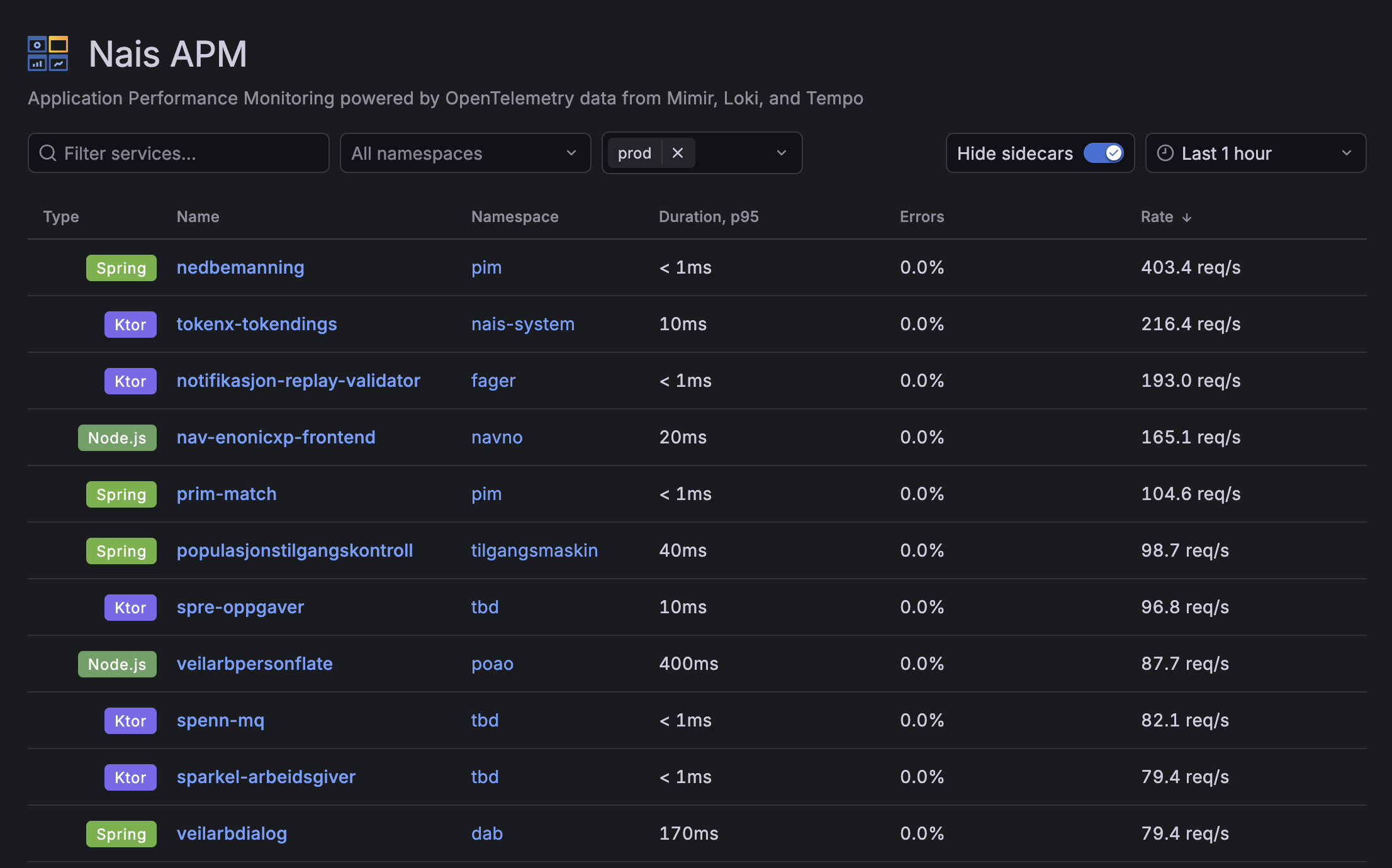
Task: Open the Last 1 hour time range dropdown
Action: pos(1255,153)
